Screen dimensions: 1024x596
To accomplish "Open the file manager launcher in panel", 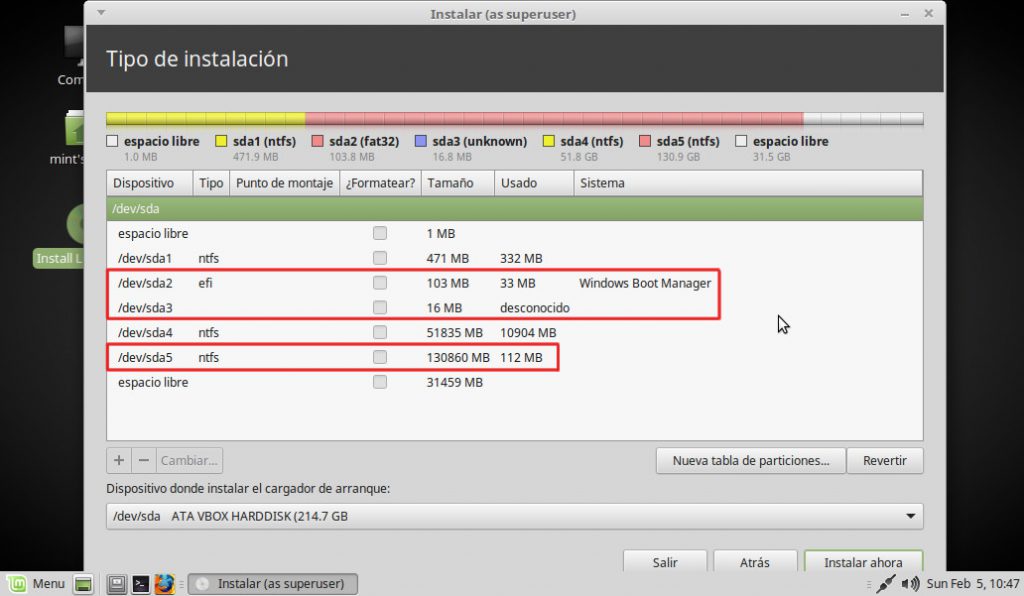I will (x=117, y=584).
